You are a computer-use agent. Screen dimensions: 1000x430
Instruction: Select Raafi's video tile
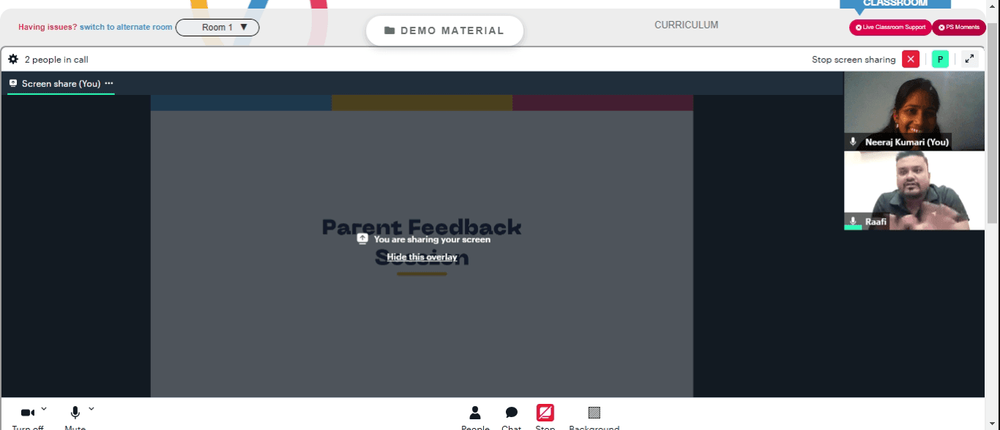pyautogui.click(x=914, y=190)
